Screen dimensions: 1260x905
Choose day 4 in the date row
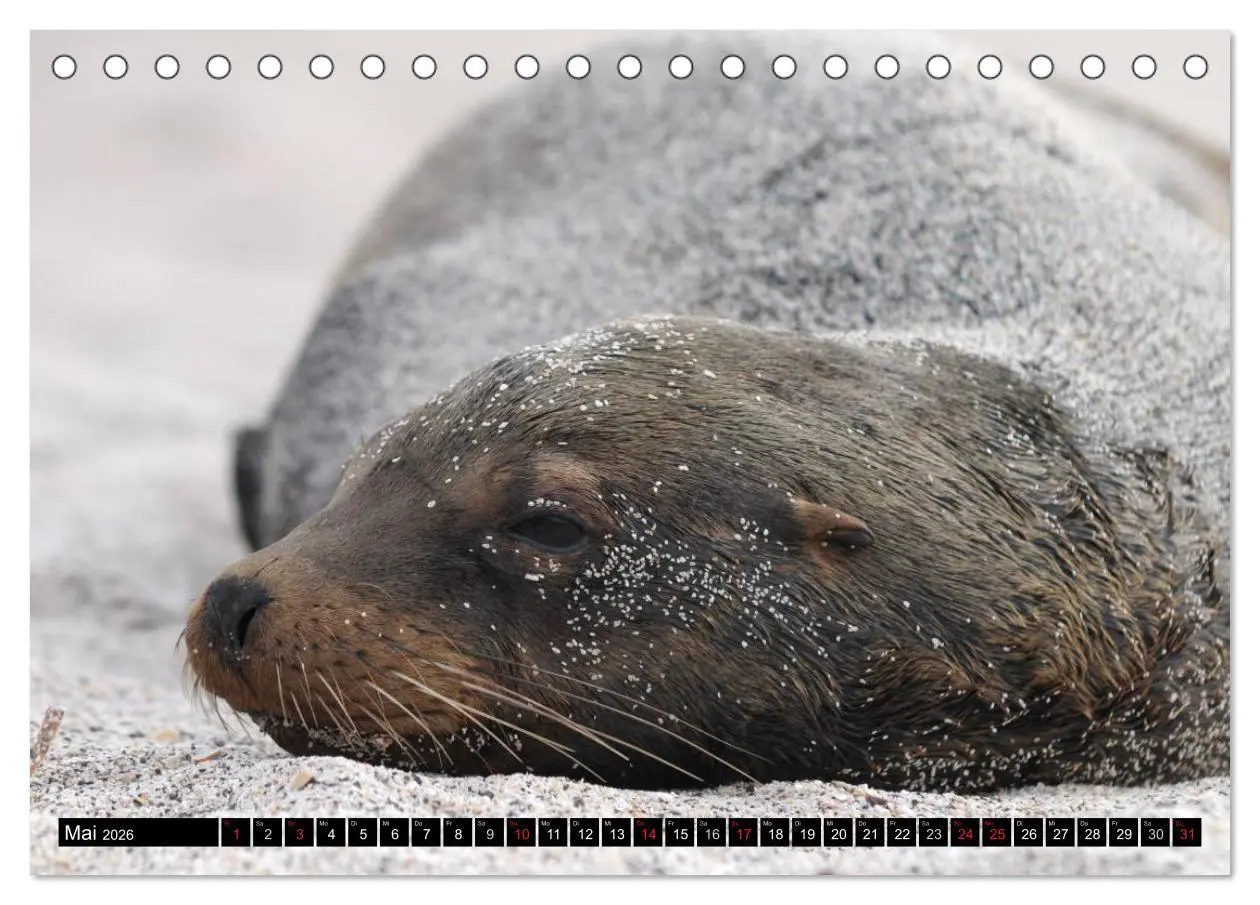tap(331, 832)
